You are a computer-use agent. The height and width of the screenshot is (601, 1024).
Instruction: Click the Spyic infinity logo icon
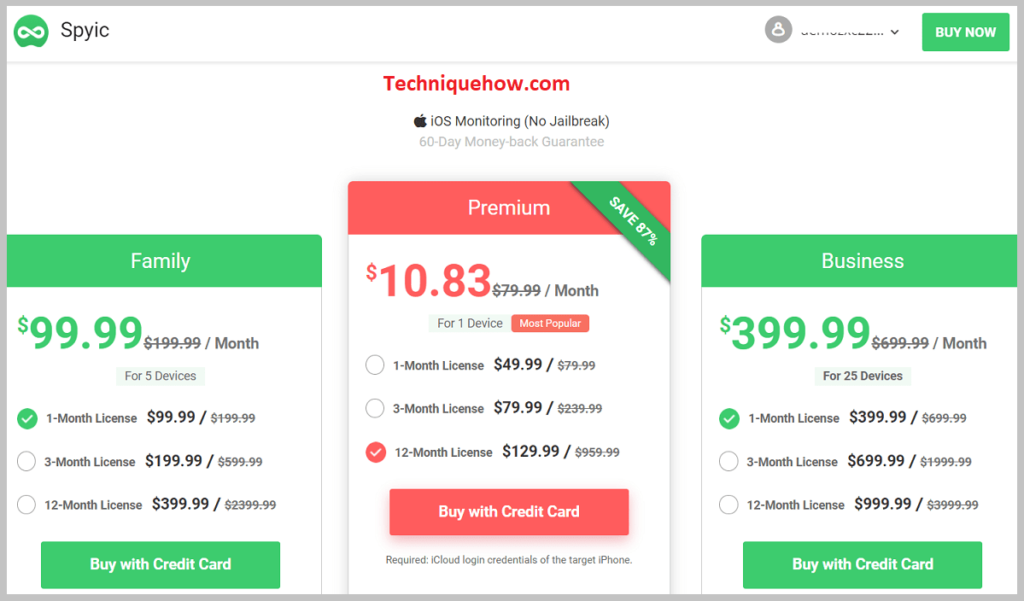tap(31, 31)
